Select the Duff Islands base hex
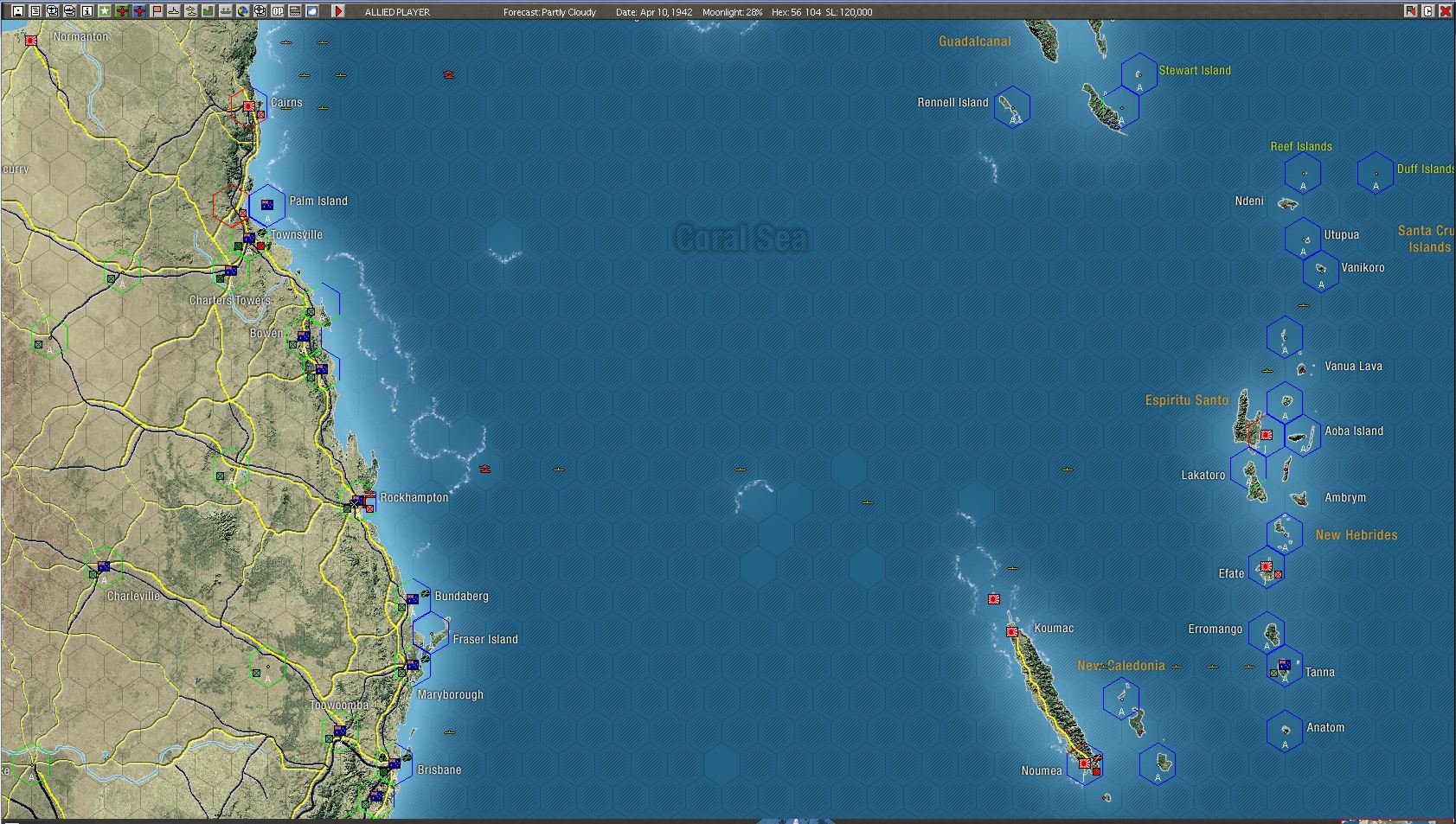Image resolution: width=1456 pixels, height=824 pixels. (1376, 172)
